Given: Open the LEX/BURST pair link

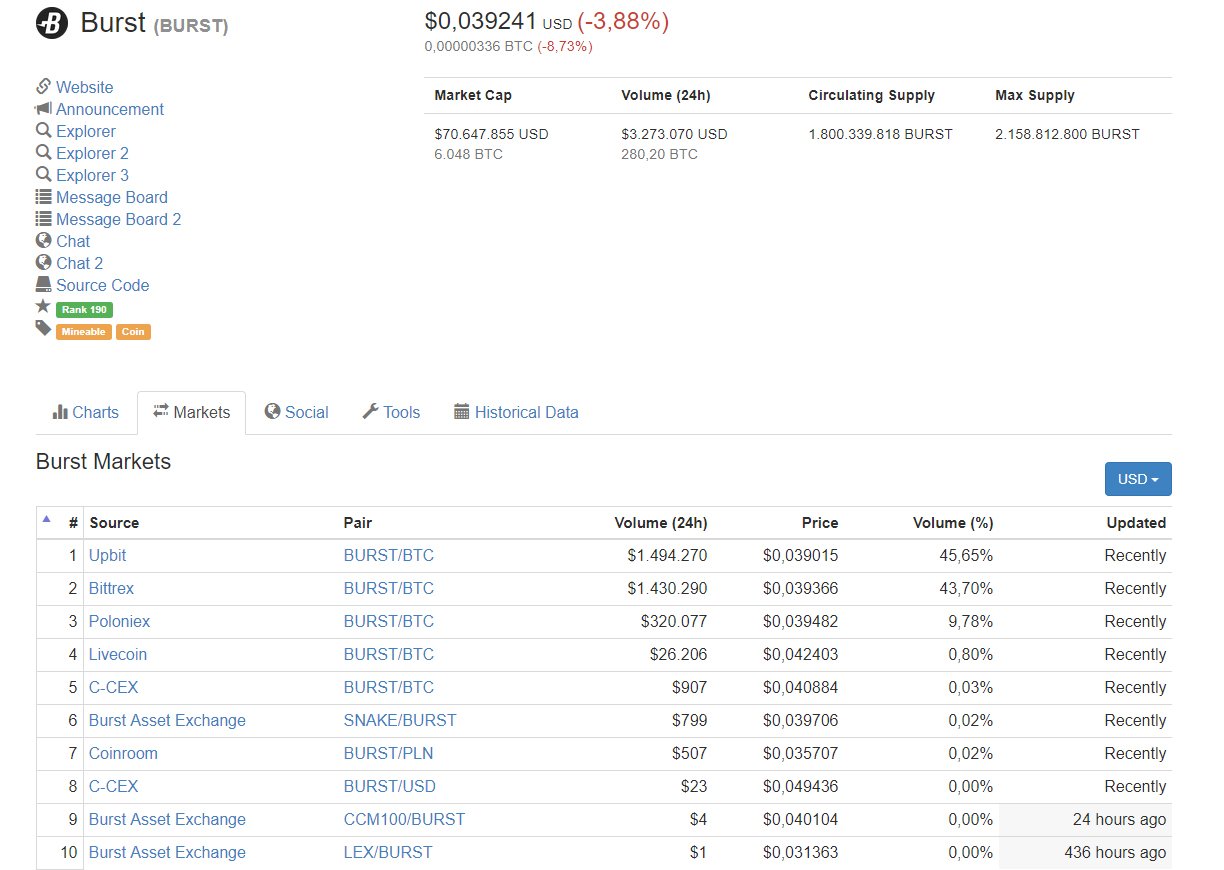Looking at the screenshot, I should click(x=388, y=852).
